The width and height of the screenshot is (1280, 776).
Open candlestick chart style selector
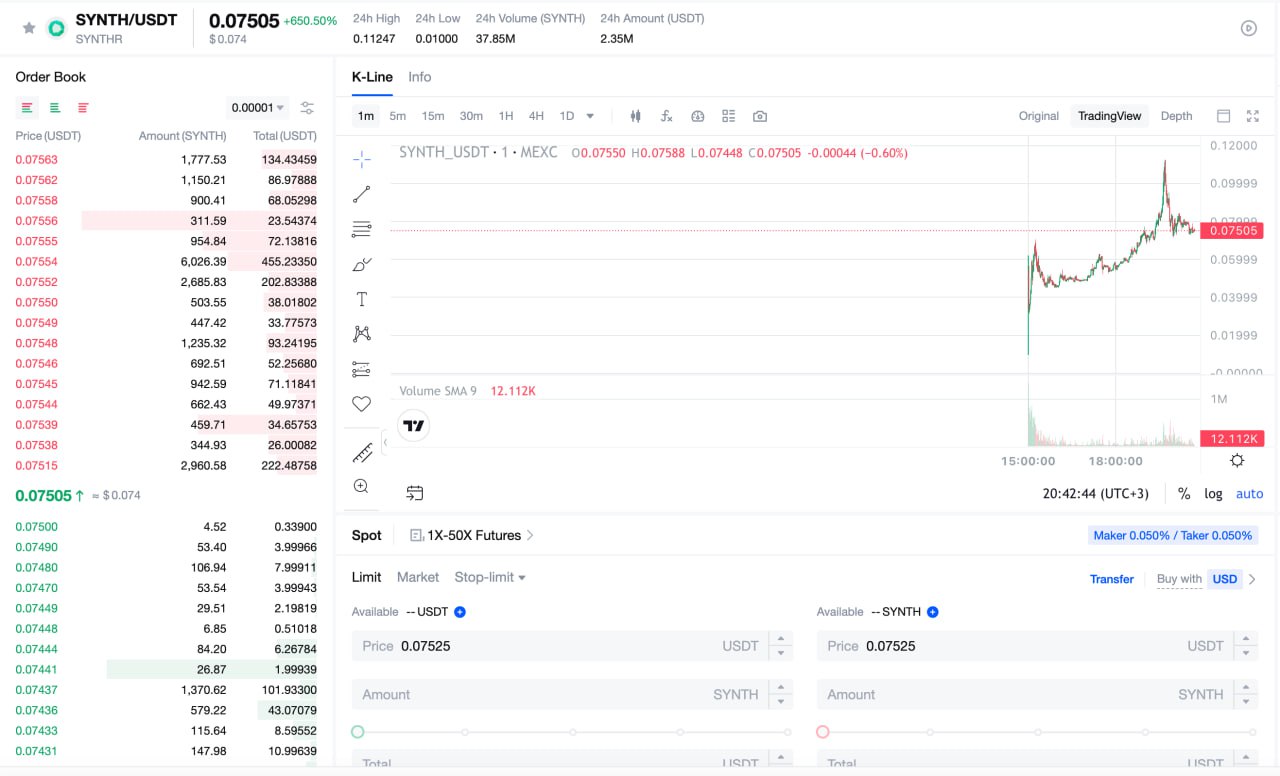(635, 116)
